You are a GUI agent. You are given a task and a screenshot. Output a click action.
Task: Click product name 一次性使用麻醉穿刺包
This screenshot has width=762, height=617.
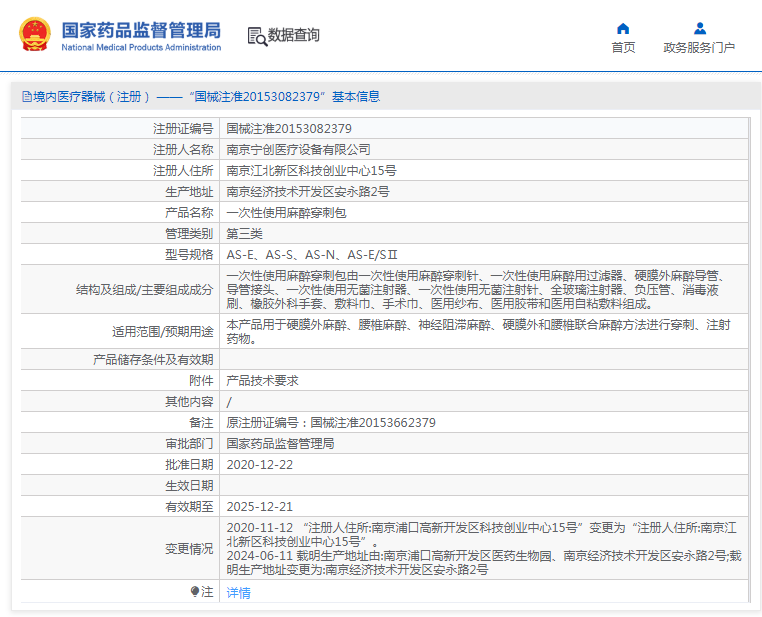286,212
